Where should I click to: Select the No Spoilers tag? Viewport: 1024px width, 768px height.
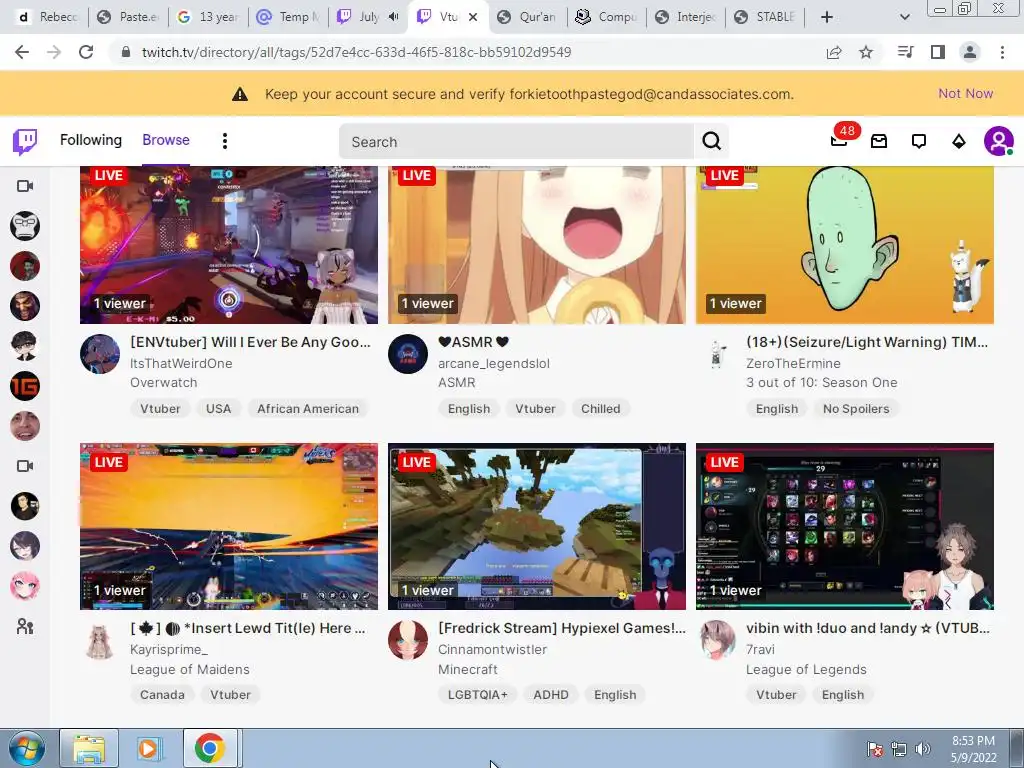[856, 409]
